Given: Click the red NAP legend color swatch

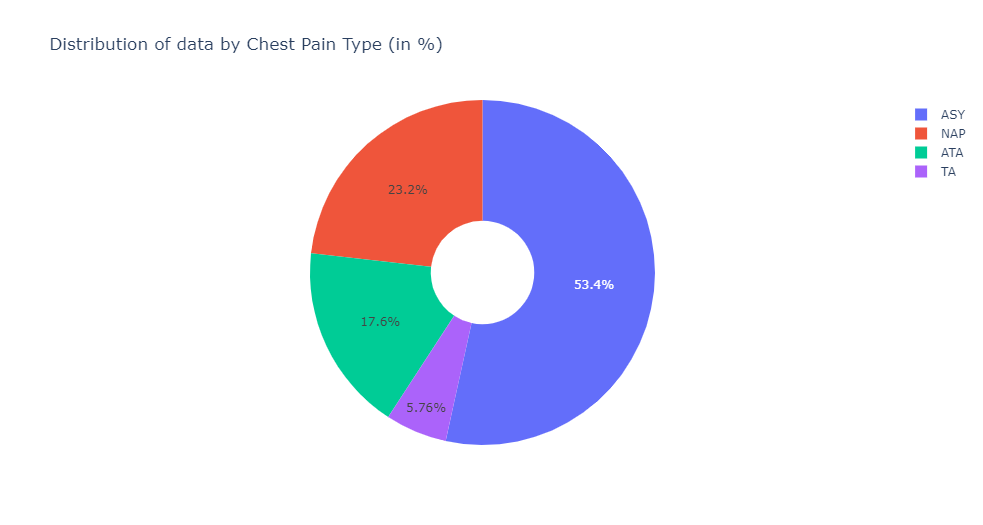Looking at the screenshot, I should (x=921, y=133).
